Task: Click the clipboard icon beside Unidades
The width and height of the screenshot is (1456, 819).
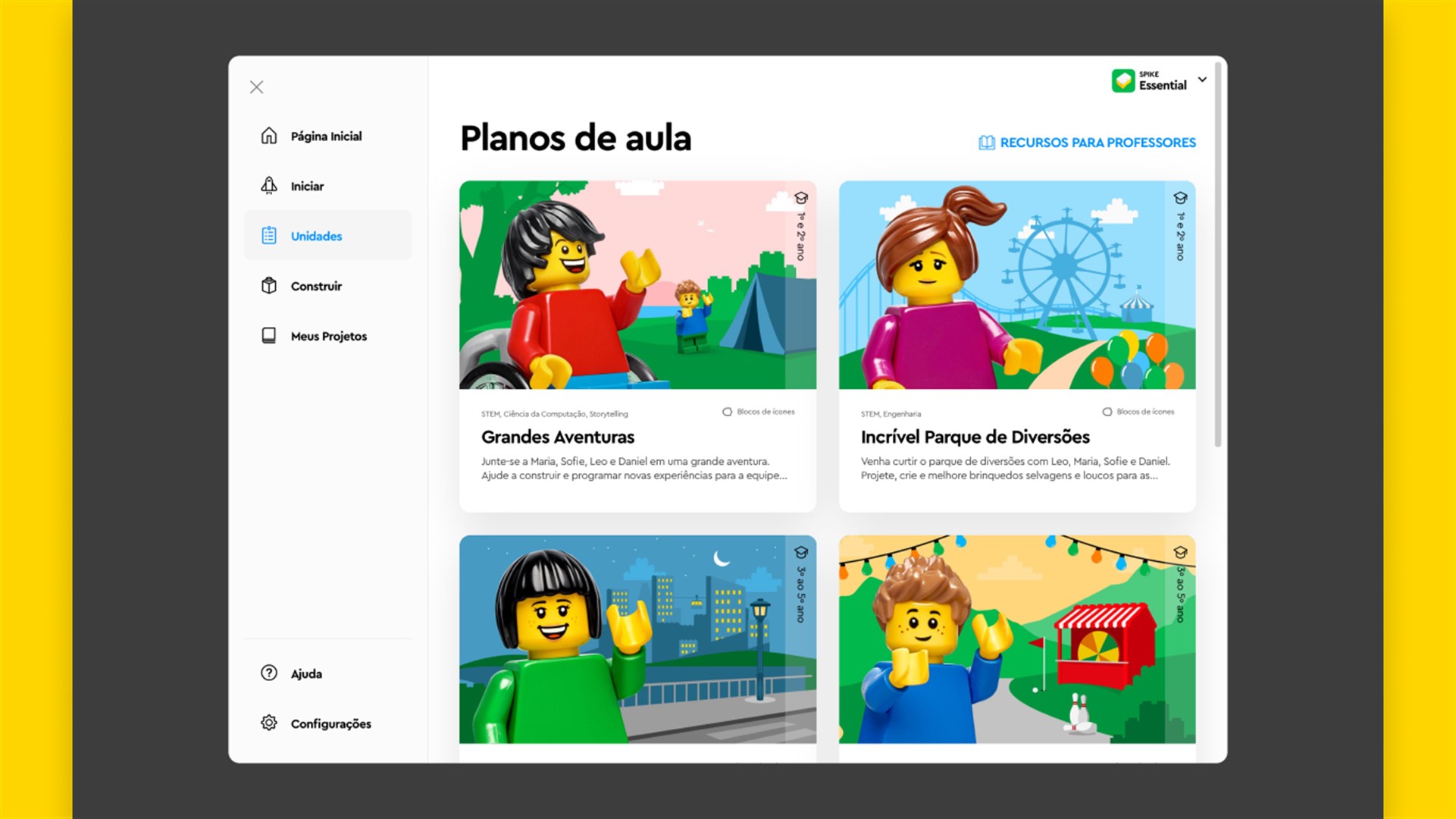Action: 269,236
